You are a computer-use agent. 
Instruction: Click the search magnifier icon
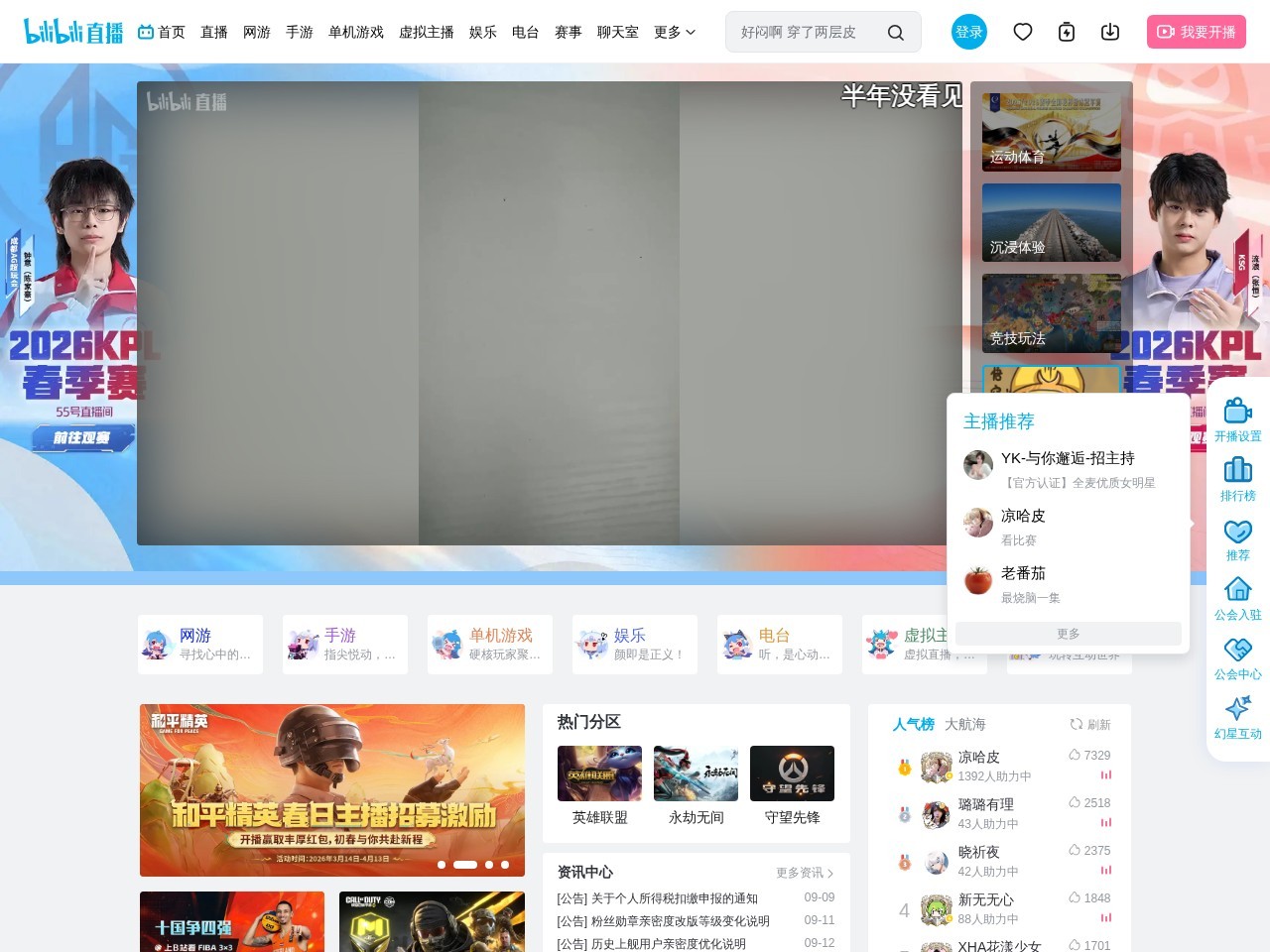896,32
